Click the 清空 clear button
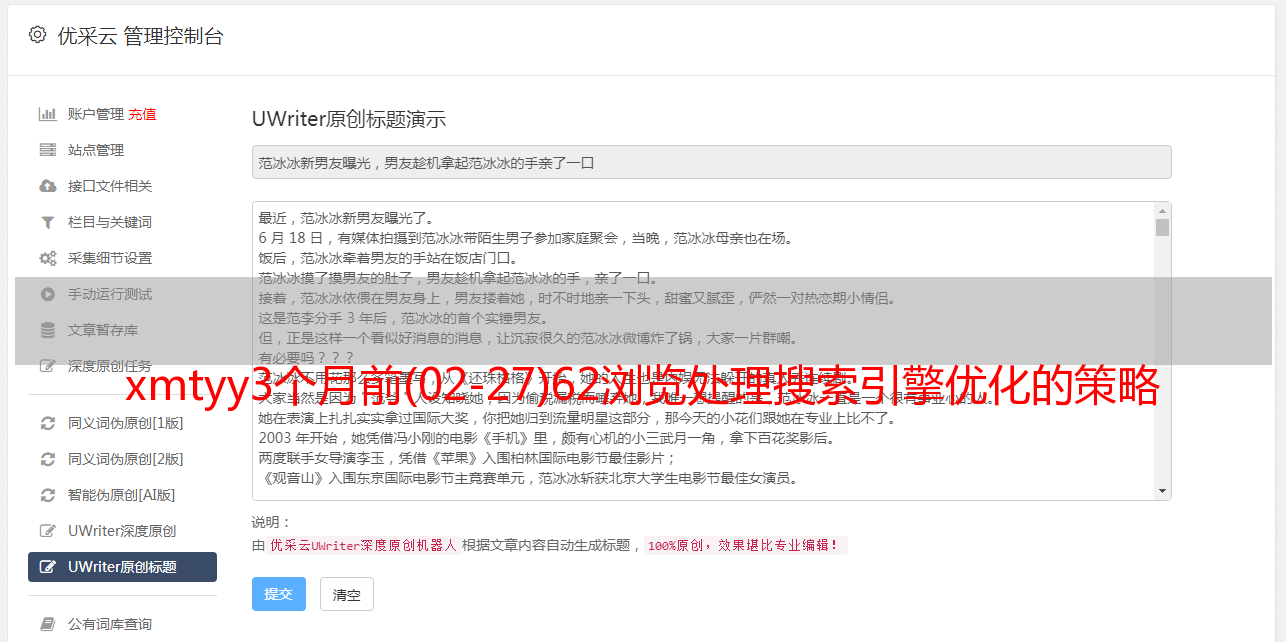The height and width of the screenshot is (642, 1286). (347, 594)
